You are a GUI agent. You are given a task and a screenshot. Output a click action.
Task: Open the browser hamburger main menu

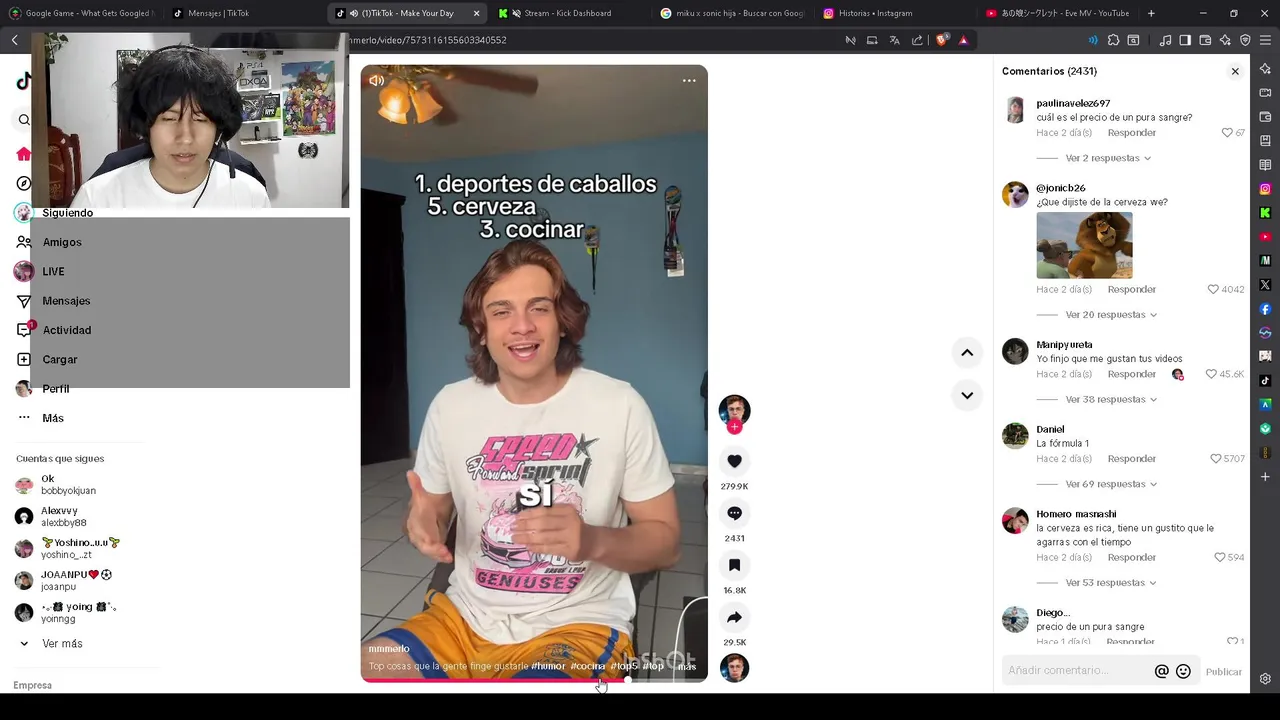pos(1265,40)
